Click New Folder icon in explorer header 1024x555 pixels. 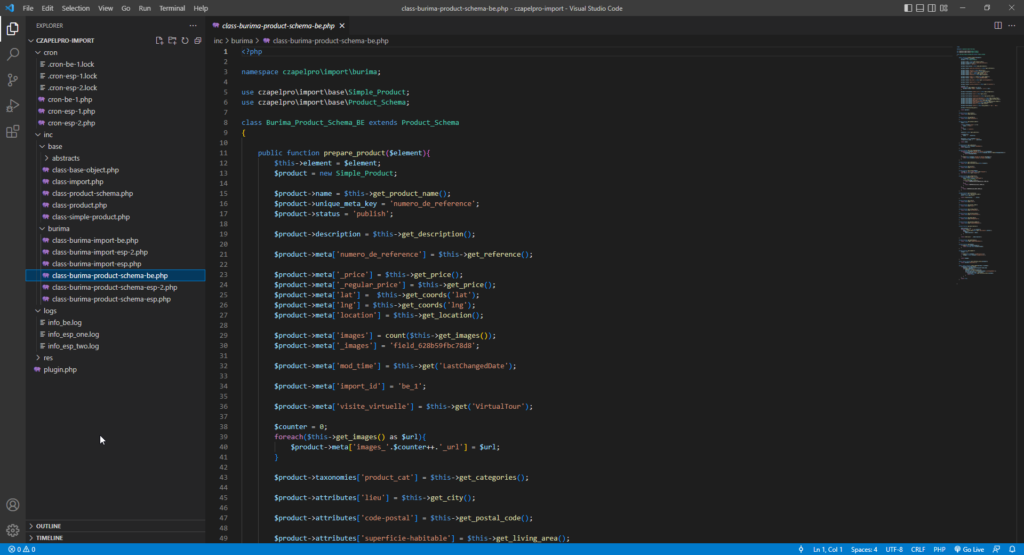(172, 40)
